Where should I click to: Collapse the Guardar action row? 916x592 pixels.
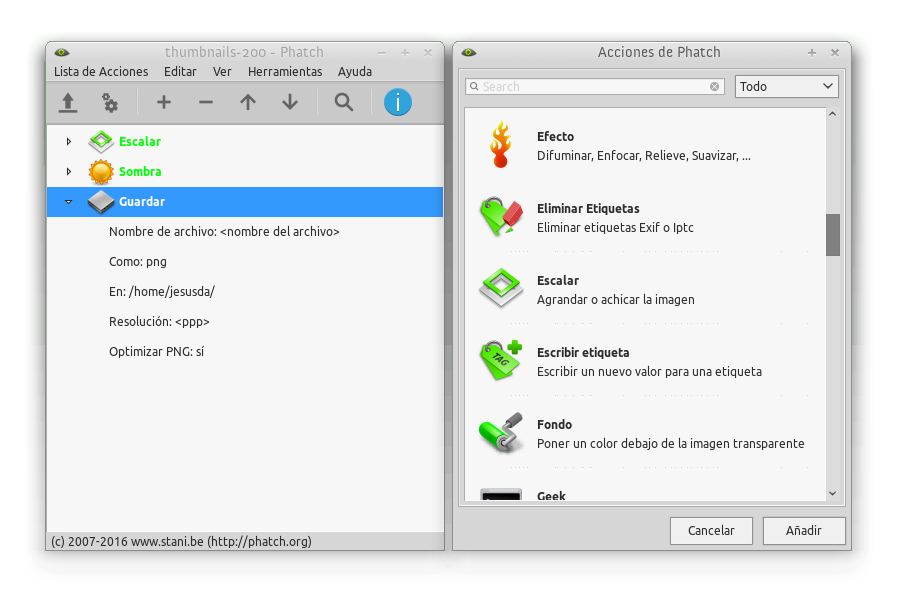coord(69,202)
